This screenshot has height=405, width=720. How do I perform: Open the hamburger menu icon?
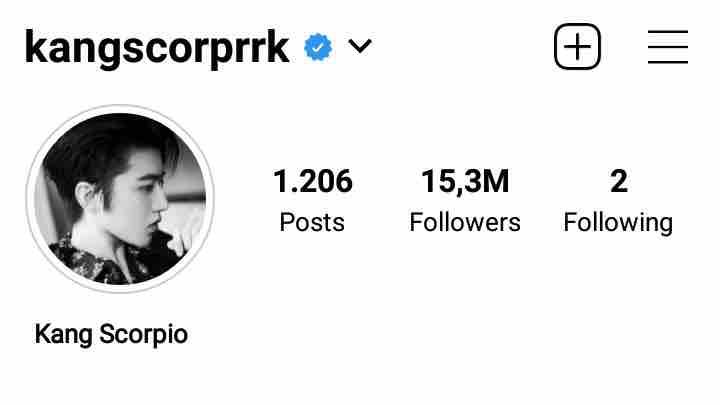click(x=668, y=47)
